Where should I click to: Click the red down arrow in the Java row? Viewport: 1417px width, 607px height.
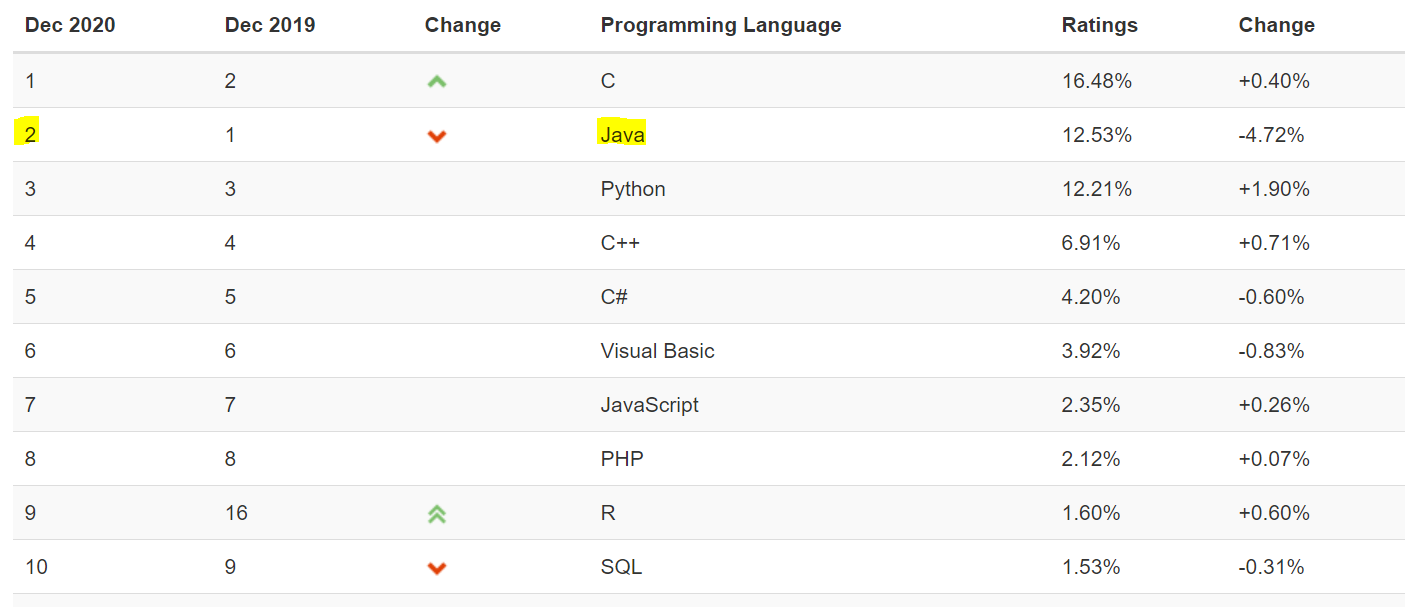tap(437, 136)
